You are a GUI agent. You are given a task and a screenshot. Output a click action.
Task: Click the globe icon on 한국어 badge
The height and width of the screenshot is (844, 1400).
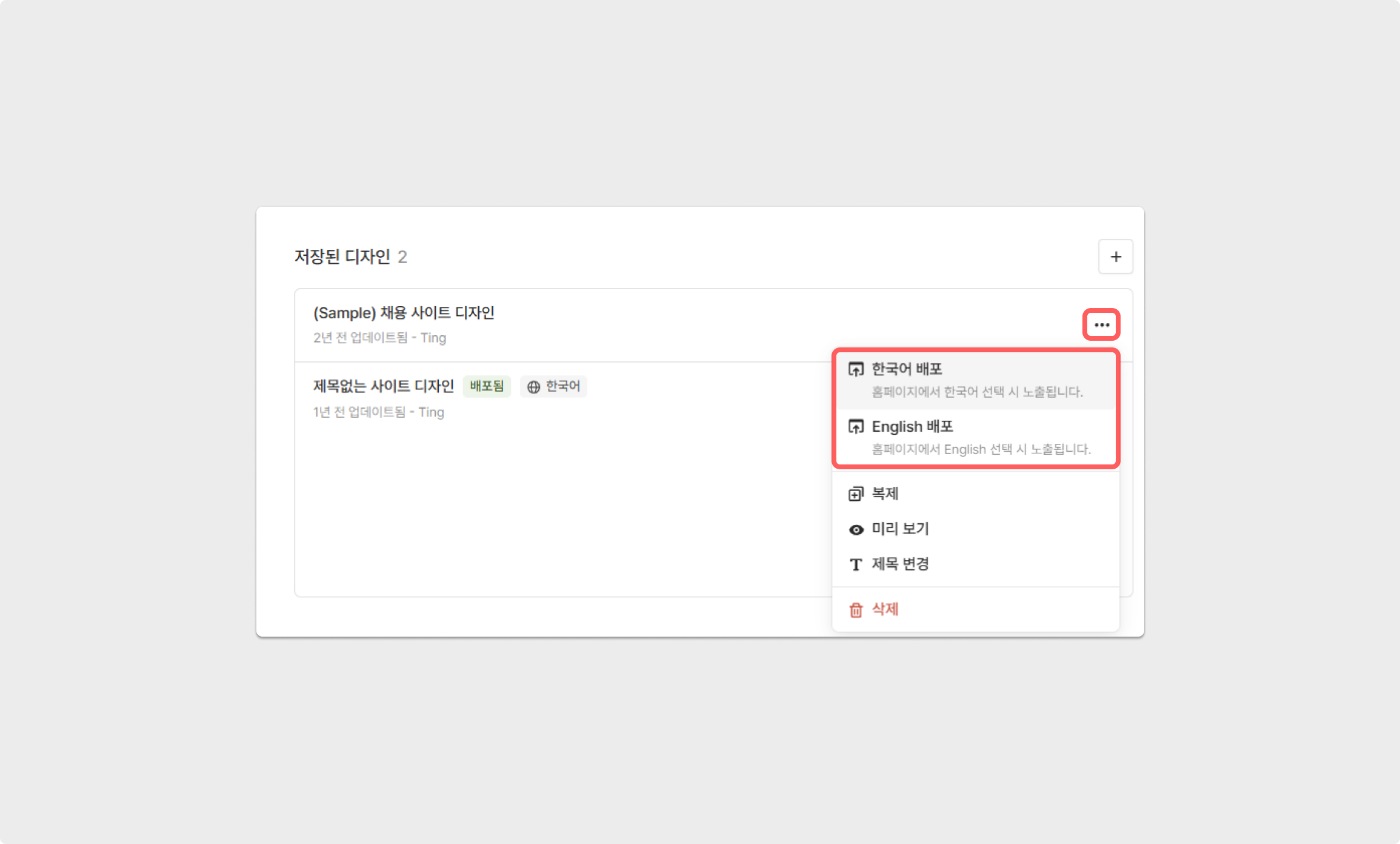coord(533,387)
